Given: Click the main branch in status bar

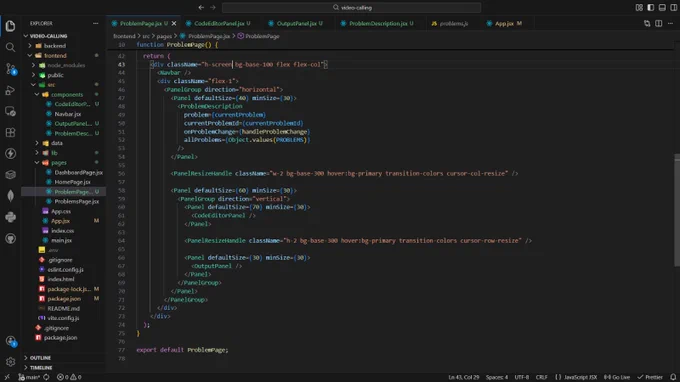Looking at the screenshot, I should [29, 377].
